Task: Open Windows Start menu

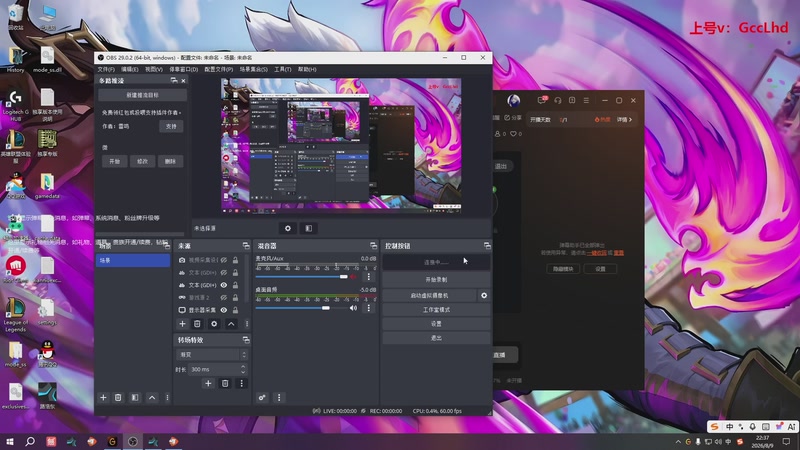Action: (x=10, y=441)
